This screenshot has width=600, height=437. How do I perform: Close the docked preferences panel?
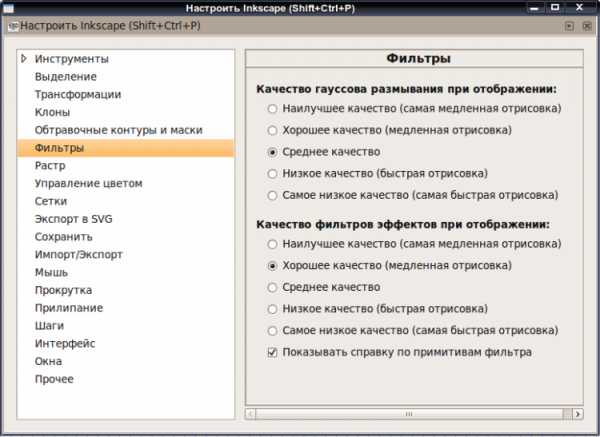pos(587,26)
